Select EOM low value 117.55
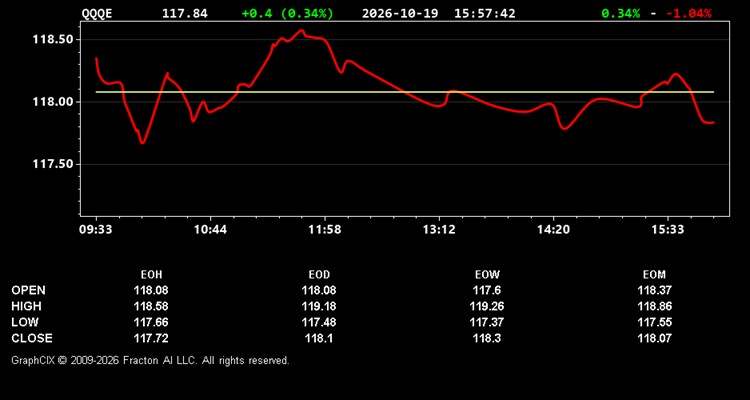The width and height of the screenshot is (750, 400). click(x=654, y=322)
